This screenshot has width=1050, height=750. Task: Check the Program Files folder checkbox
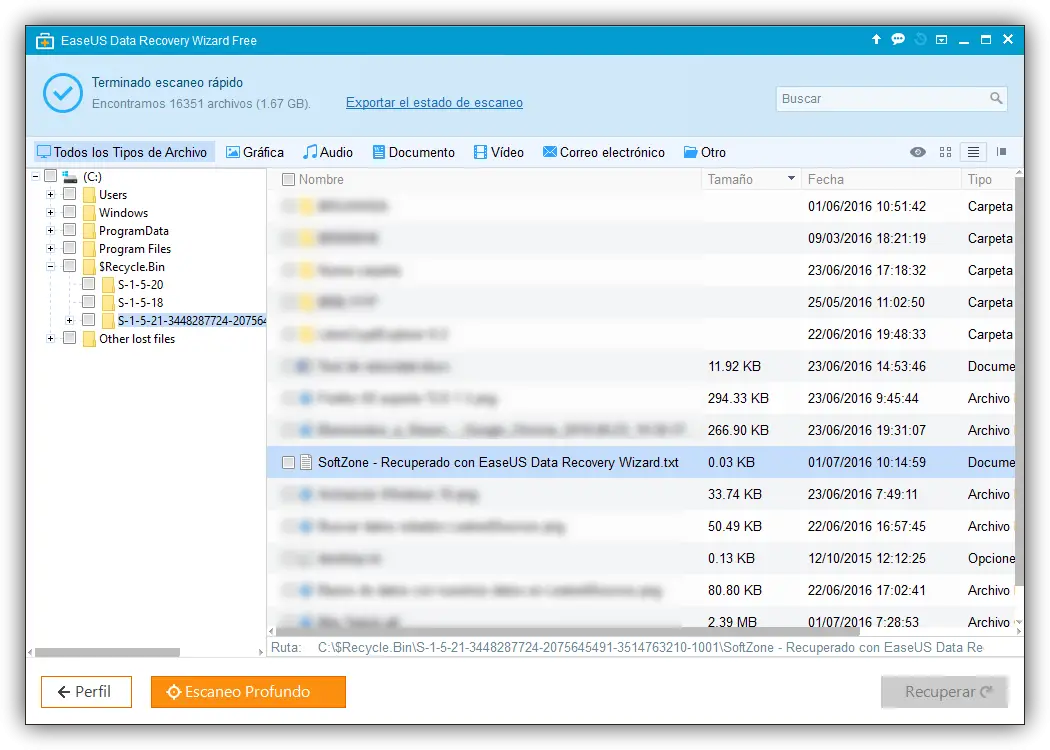[69, 248]
